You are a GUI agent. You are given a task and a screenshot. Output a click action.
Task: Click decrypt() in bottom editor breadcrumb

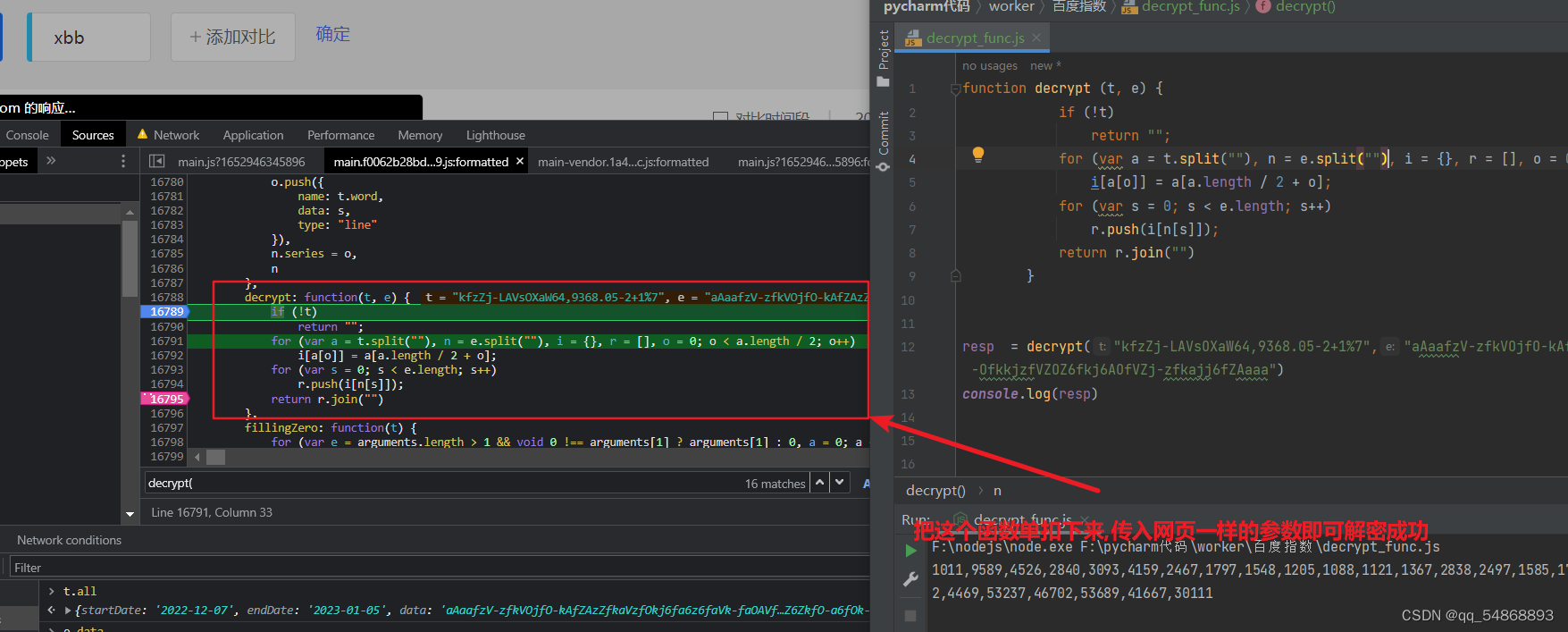pos(935,490)
